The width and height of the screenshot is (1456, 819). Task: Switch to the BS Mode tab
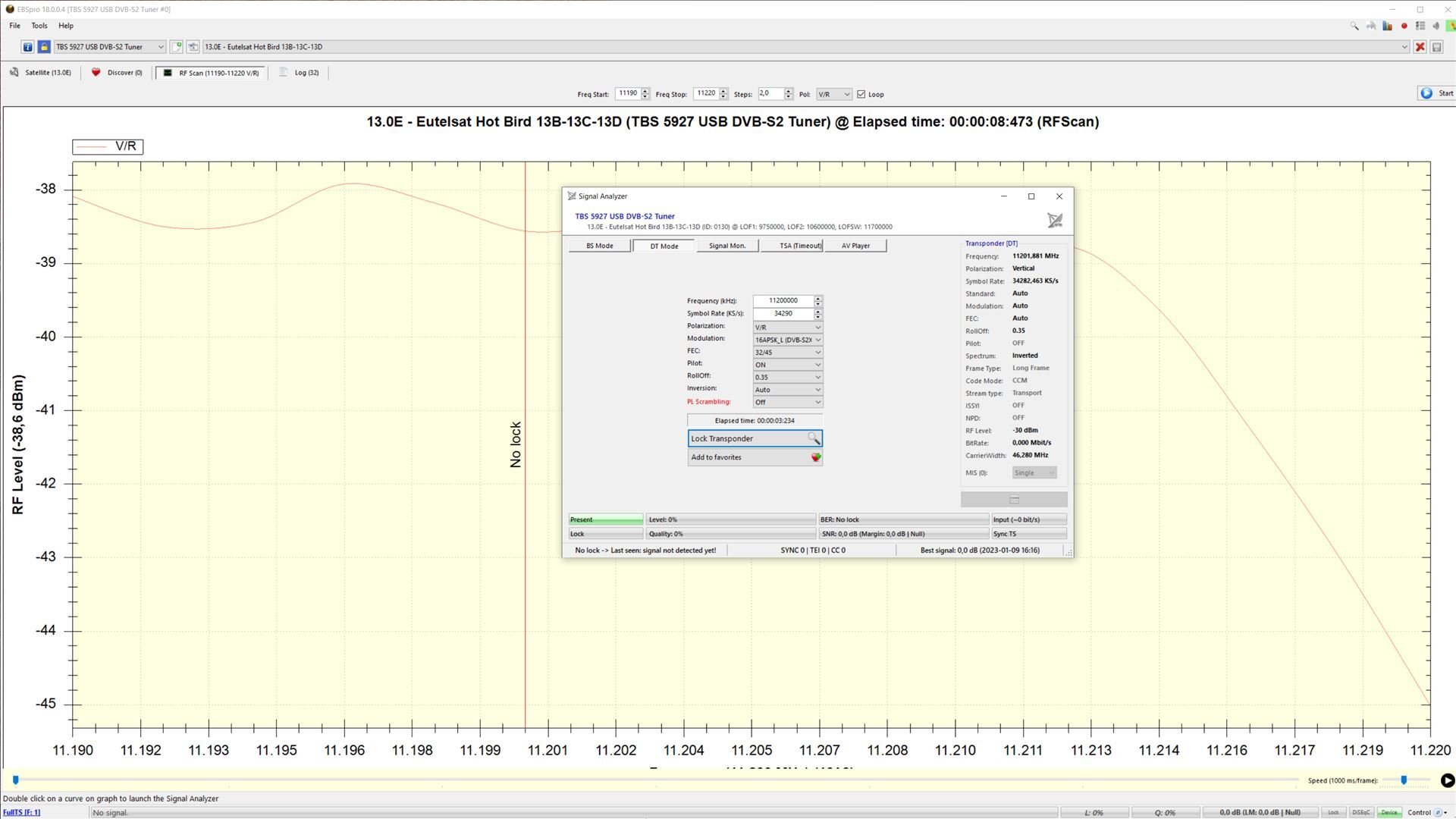click(x=599, y=246)
